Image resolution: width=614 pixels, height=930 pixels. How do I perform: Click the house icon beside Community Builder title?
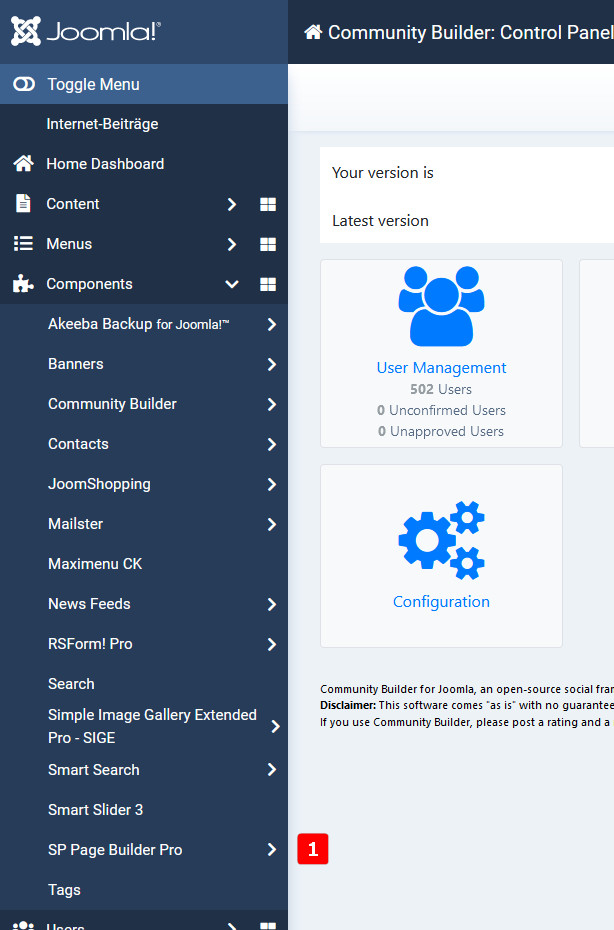[x=313, y=32]
